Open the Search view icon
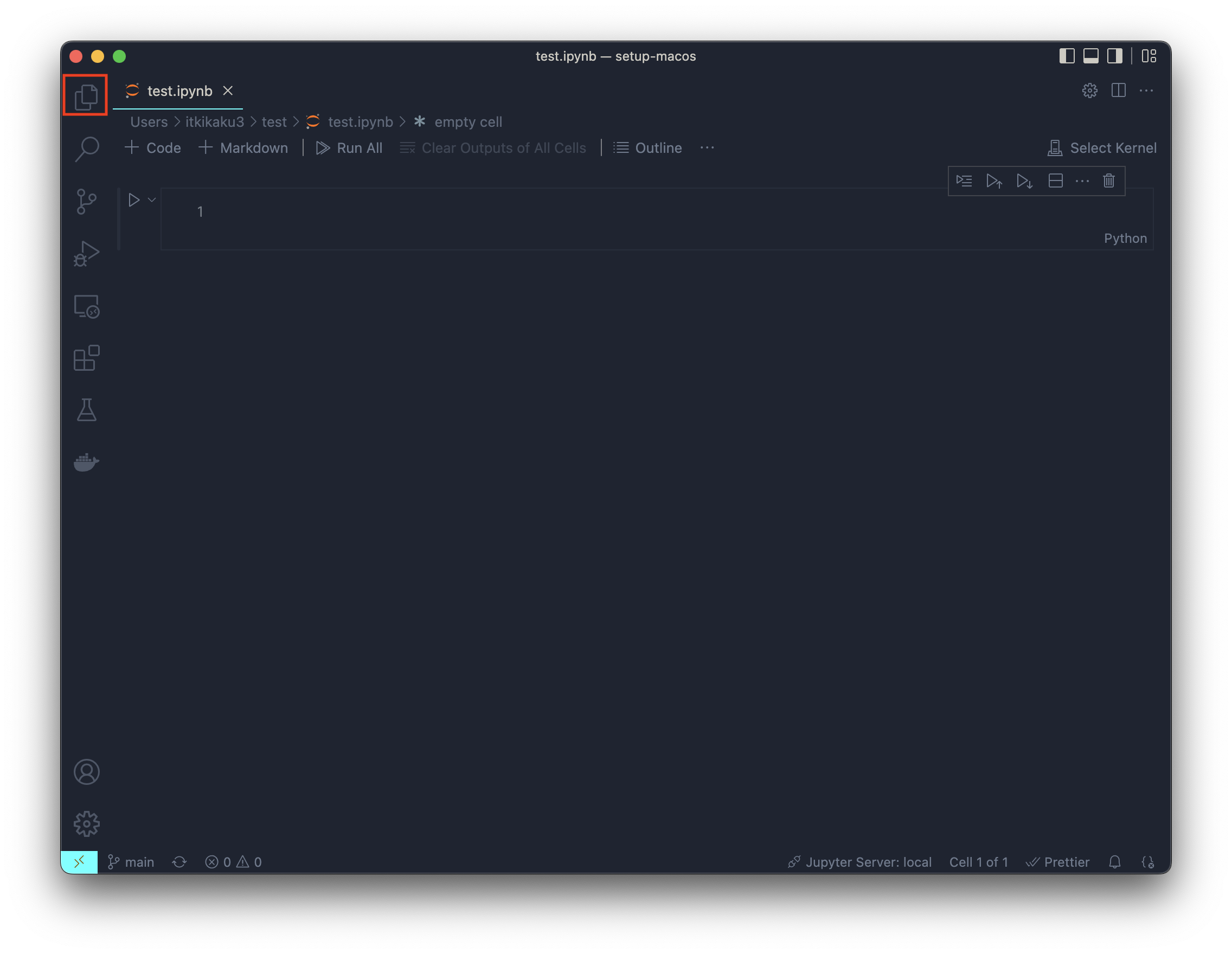The width and height of the screenshot is (1232, 954). pos(87,150)
